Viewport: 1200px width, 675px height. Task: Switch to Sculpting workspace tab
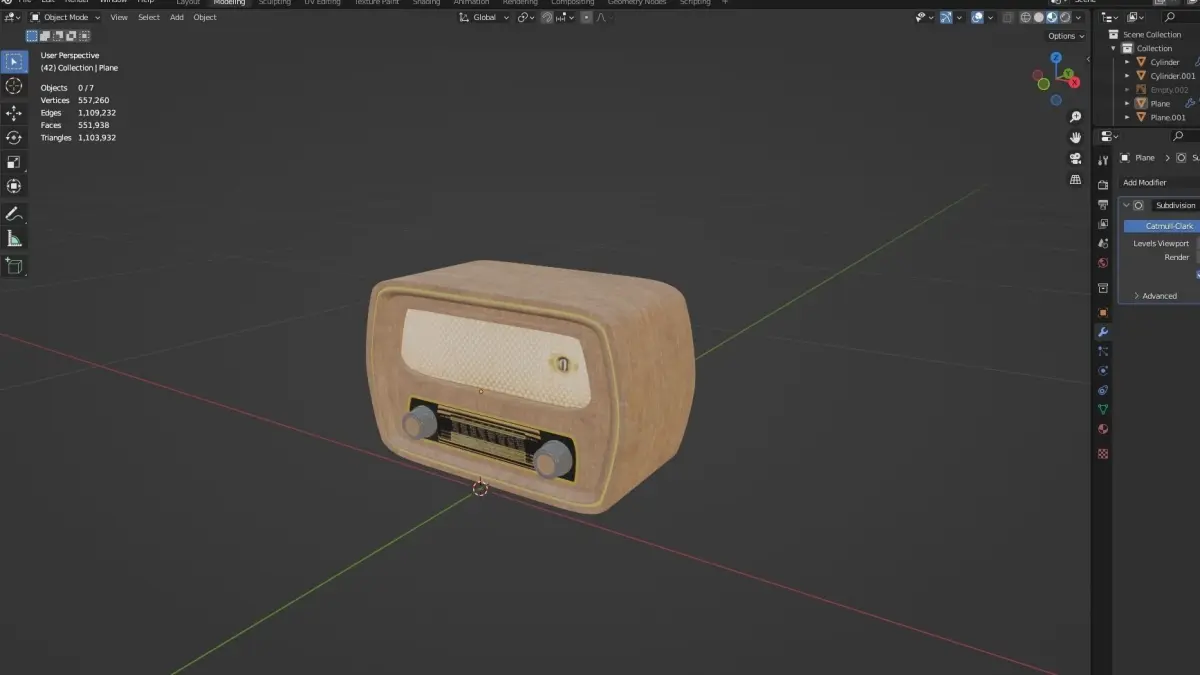click(275, 3)
